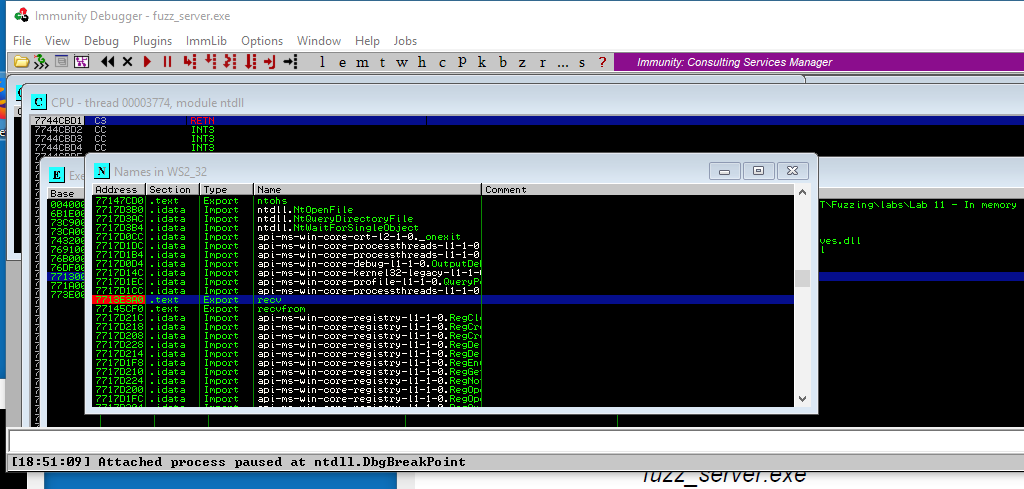
Task: Pause execution with the red pause icon
Action: 167,62
